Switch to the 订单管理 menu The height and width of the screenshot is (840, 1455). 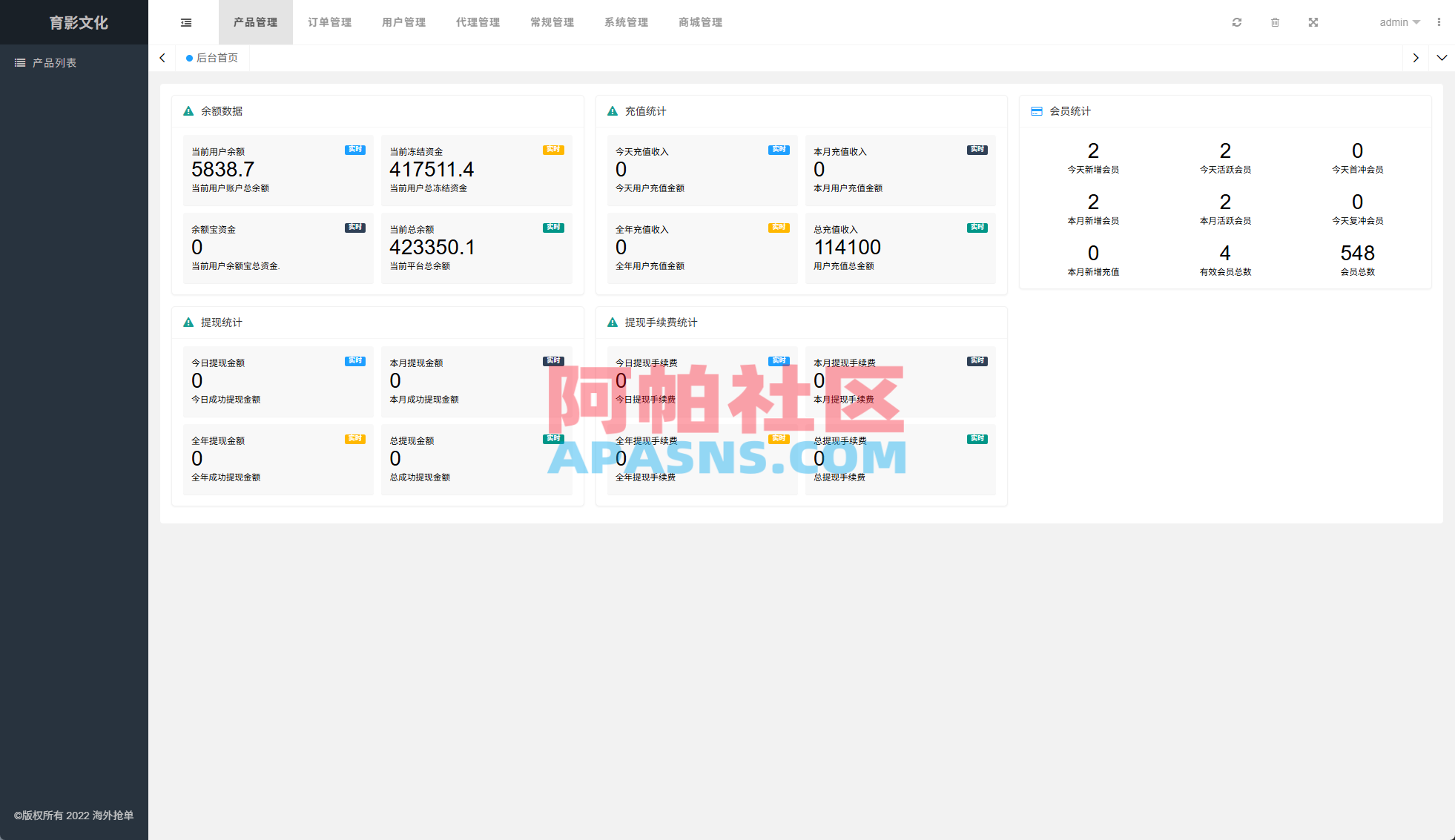point(329,22)
